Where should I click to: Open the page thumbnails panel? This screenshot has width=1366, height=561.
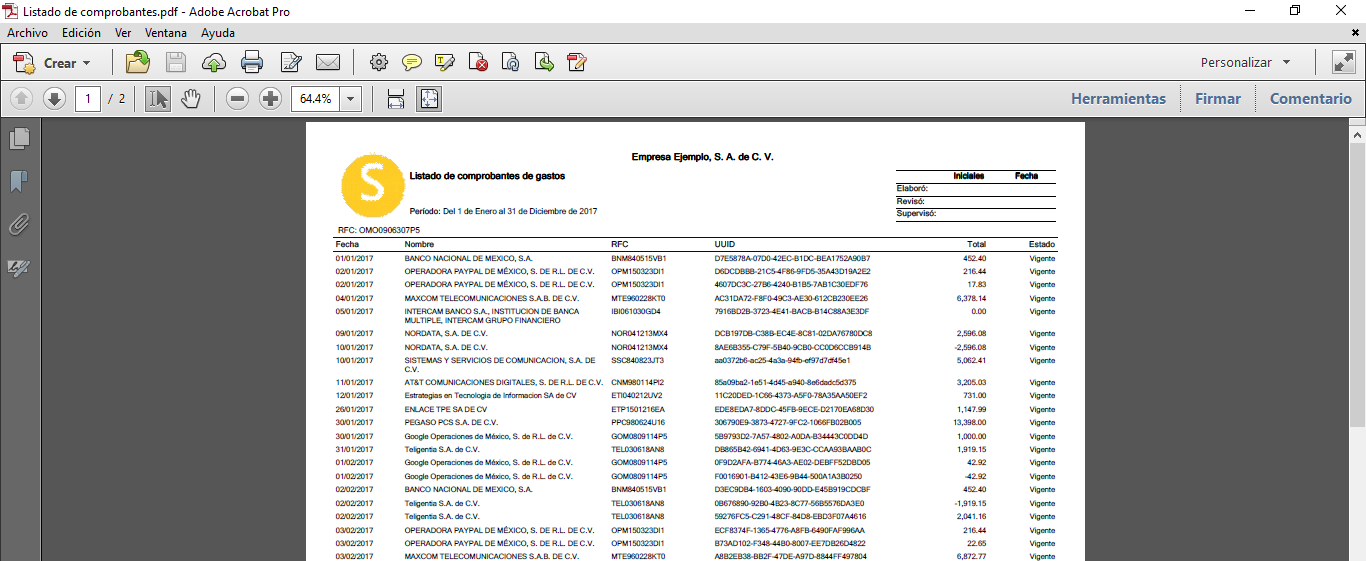click(x=19, y=139)
